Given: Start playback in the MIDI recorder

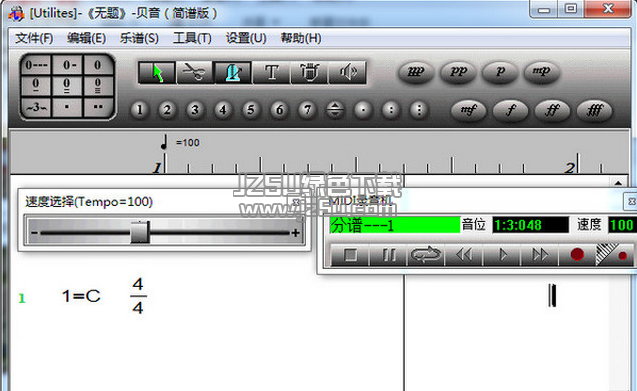Looking at the screenshot, I should coord(503,255).
